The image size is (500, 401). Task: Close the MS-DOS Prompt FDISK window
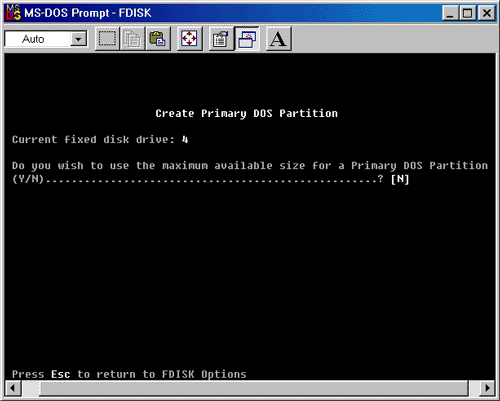(x=487, y=13)
